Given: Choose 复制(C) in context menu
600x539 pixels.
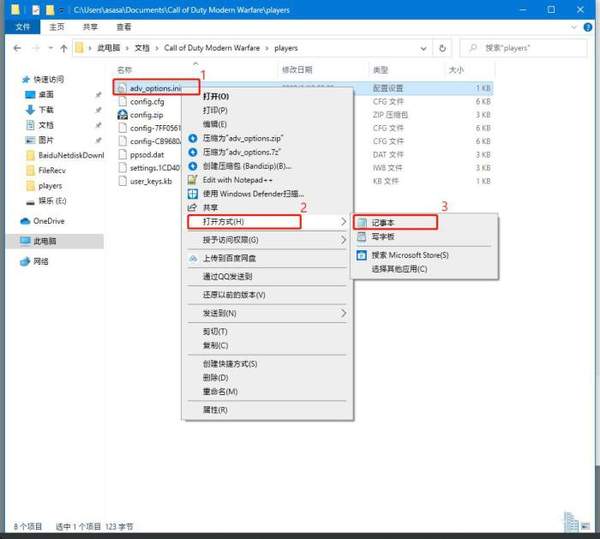Looking at the screenshot, I should pos(267,345).
